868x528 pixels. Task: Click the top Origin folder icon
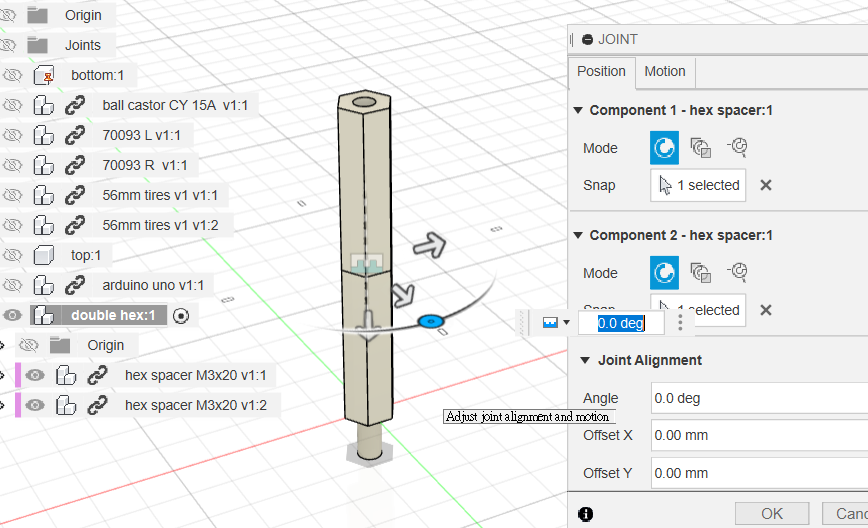[38, 15]
